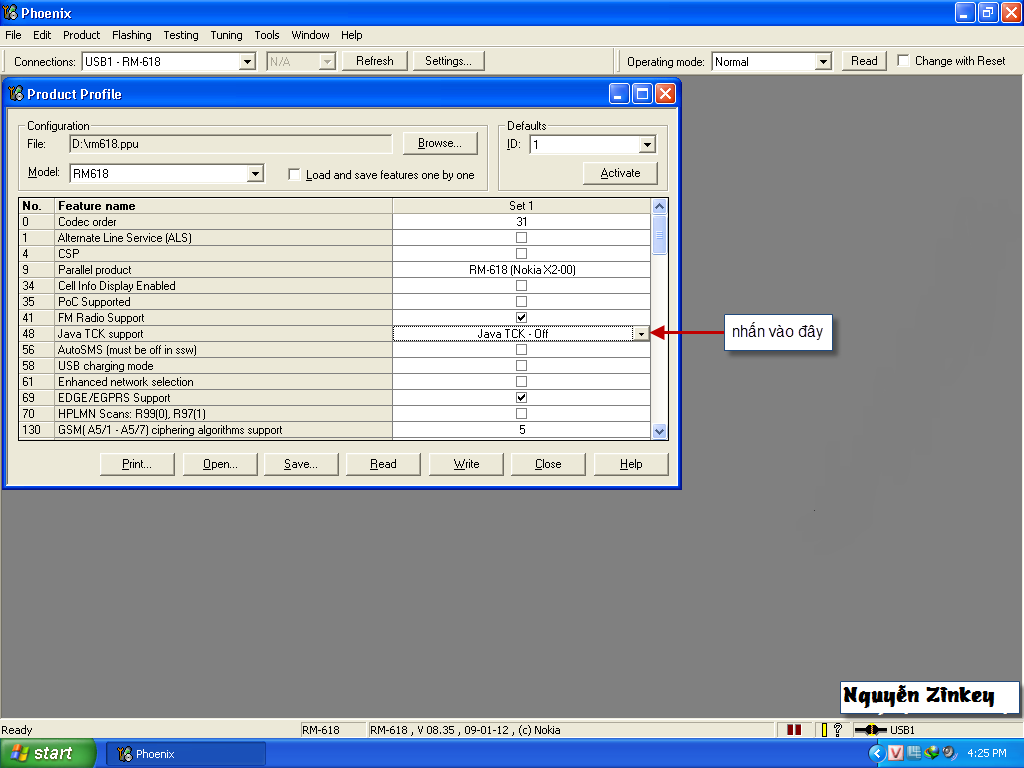Viewport: 1024px width, 768px height.
Task: Click the Browse... button
Action: click(x=440, y=143)
